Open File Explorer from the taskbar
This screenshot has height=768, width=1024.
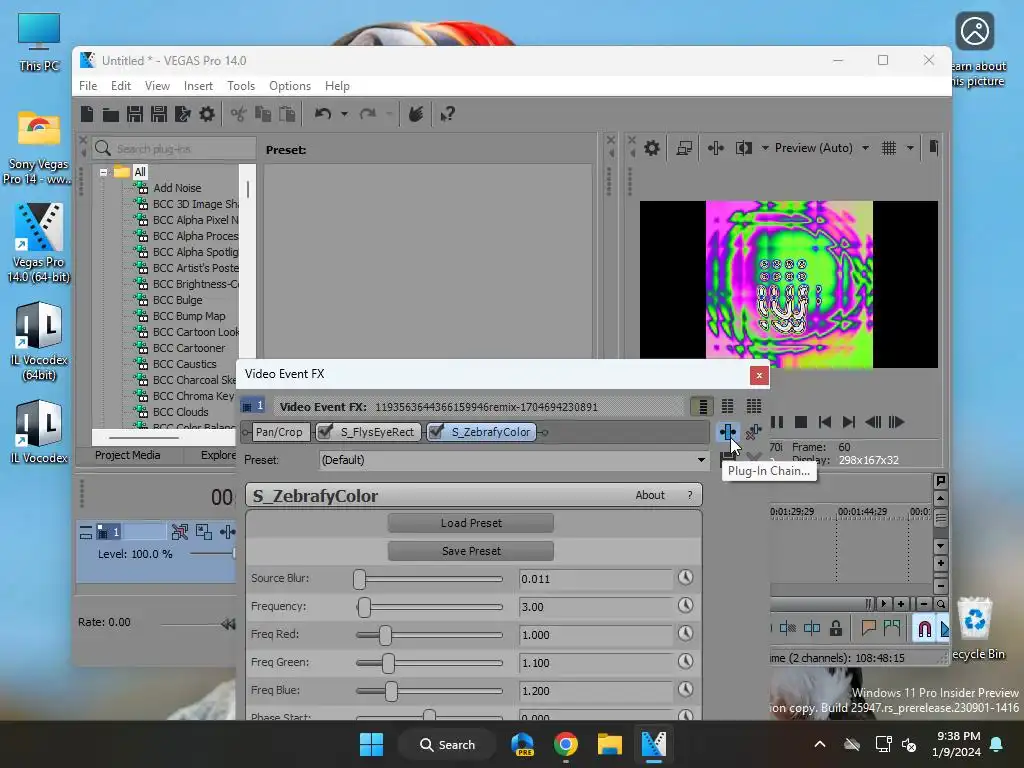click(609, 744)
